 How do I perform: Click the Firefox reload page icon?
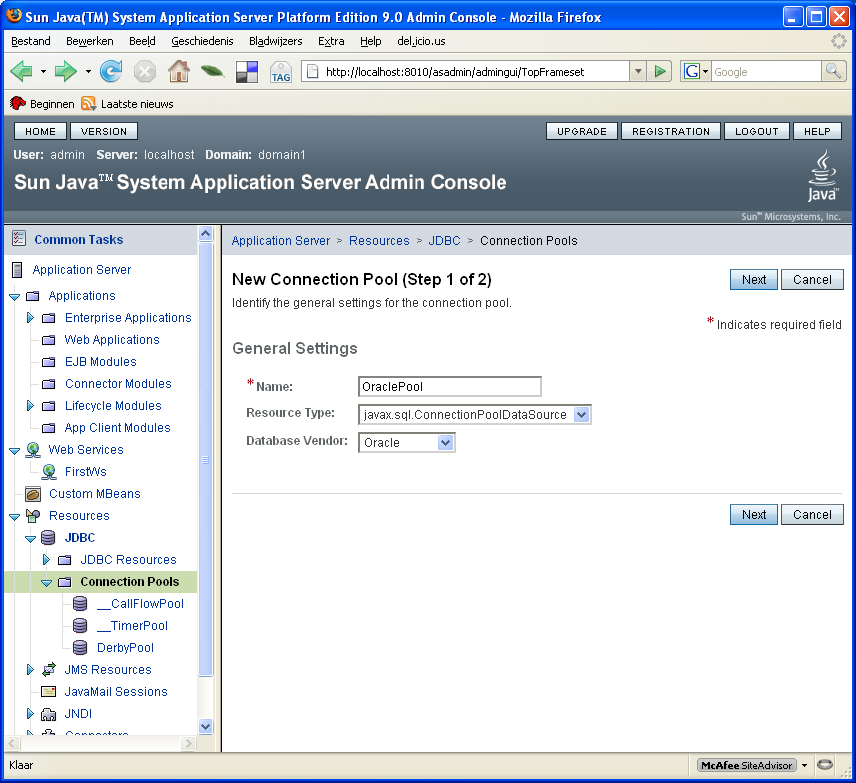pos(110,71)
